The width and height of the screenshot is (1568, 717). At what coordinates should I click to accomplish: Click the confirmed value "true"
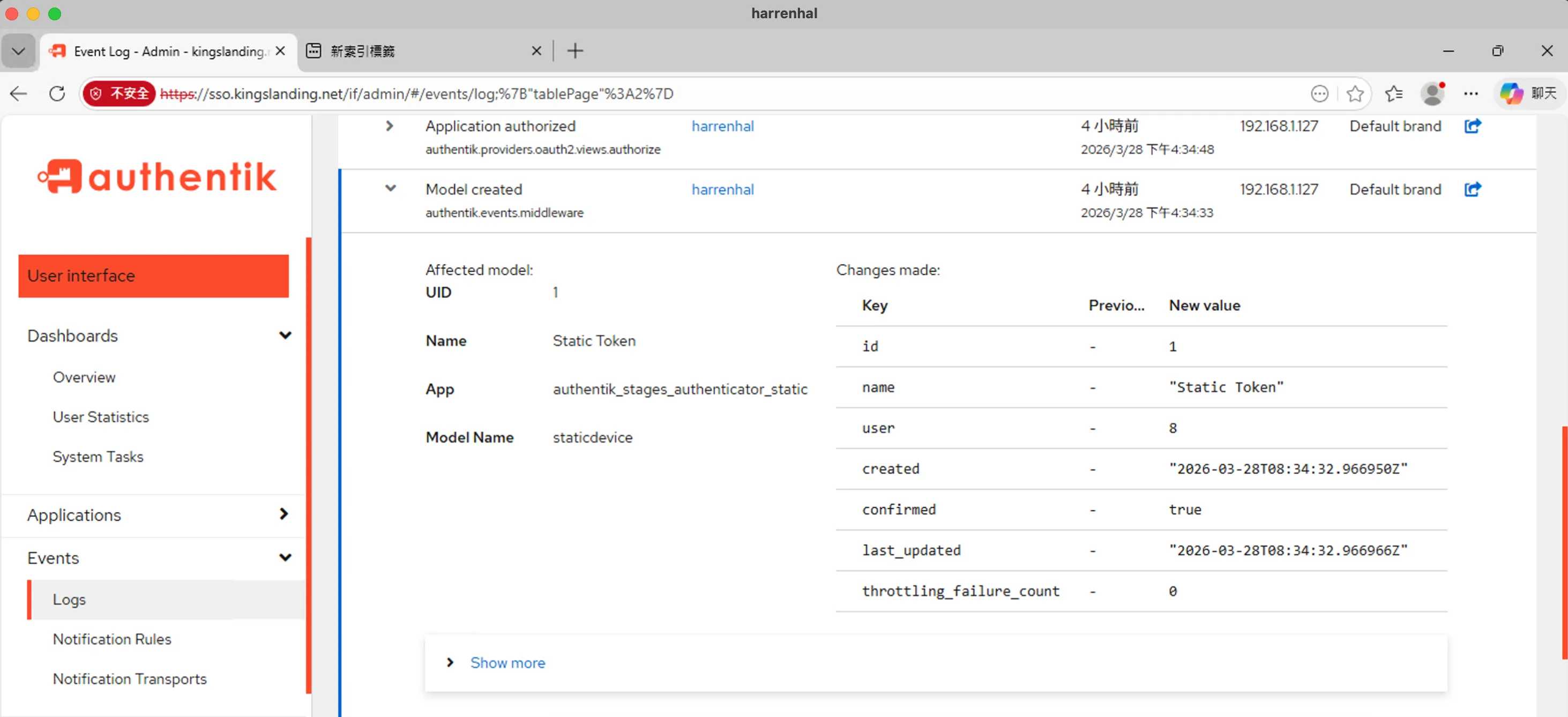[x=1184, y=510]
